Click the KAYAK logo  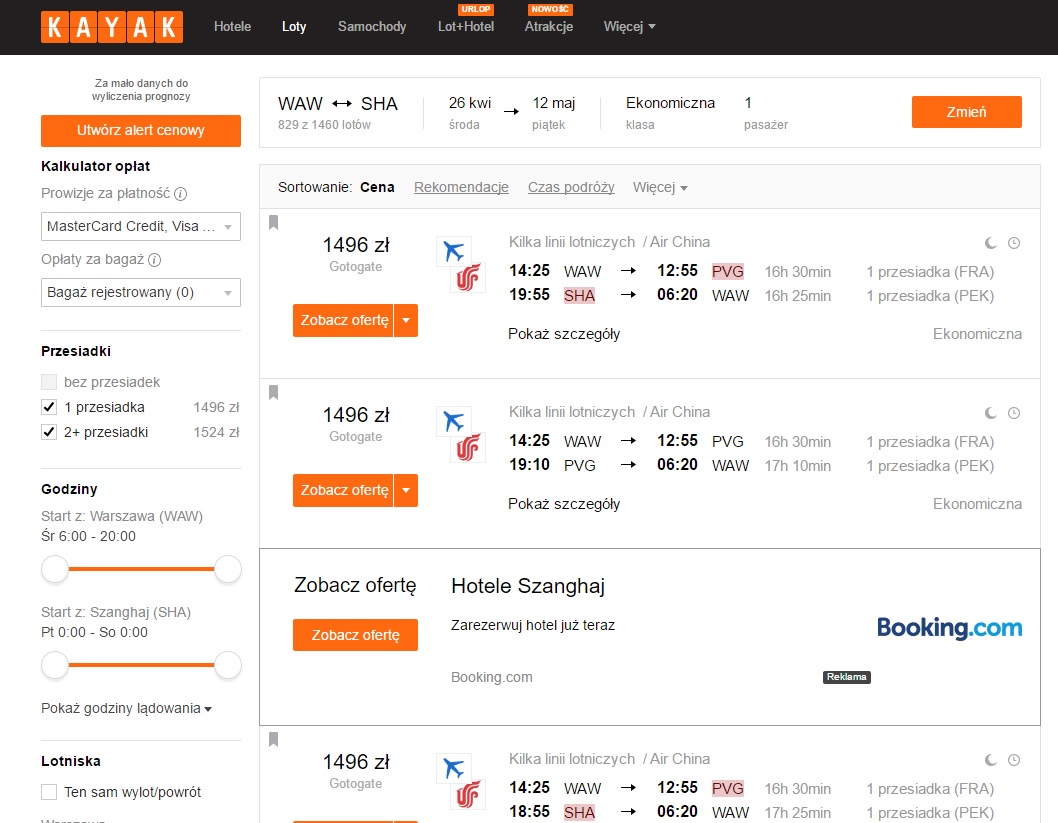[x=112, y=27]
